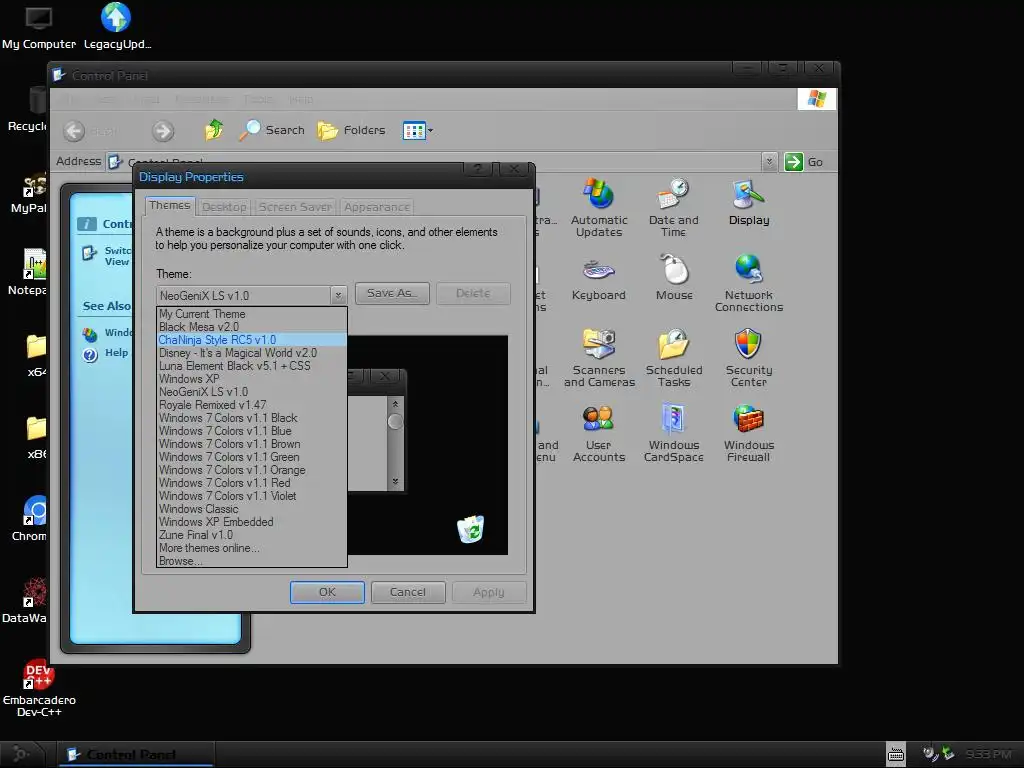1024x768 pixels.
Task: Expand the Address bar dropdown arrow
Action: 769,161
